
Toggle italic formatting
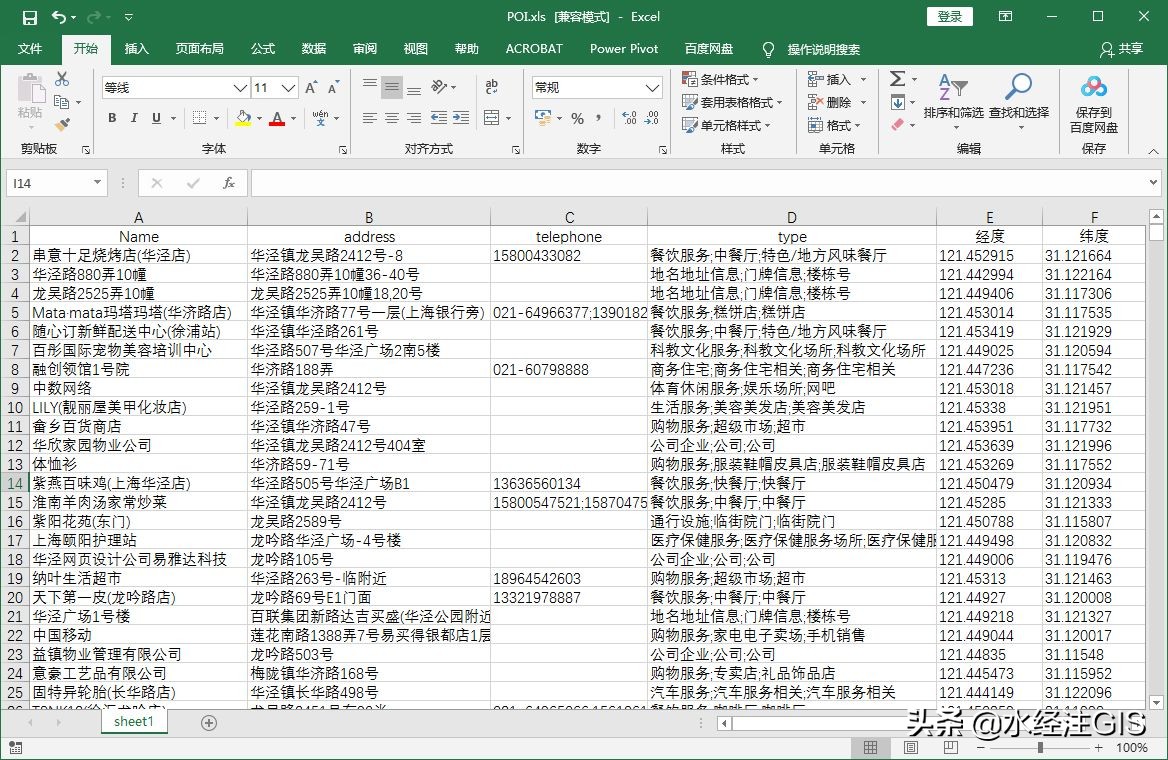click(x=135, y=118)
